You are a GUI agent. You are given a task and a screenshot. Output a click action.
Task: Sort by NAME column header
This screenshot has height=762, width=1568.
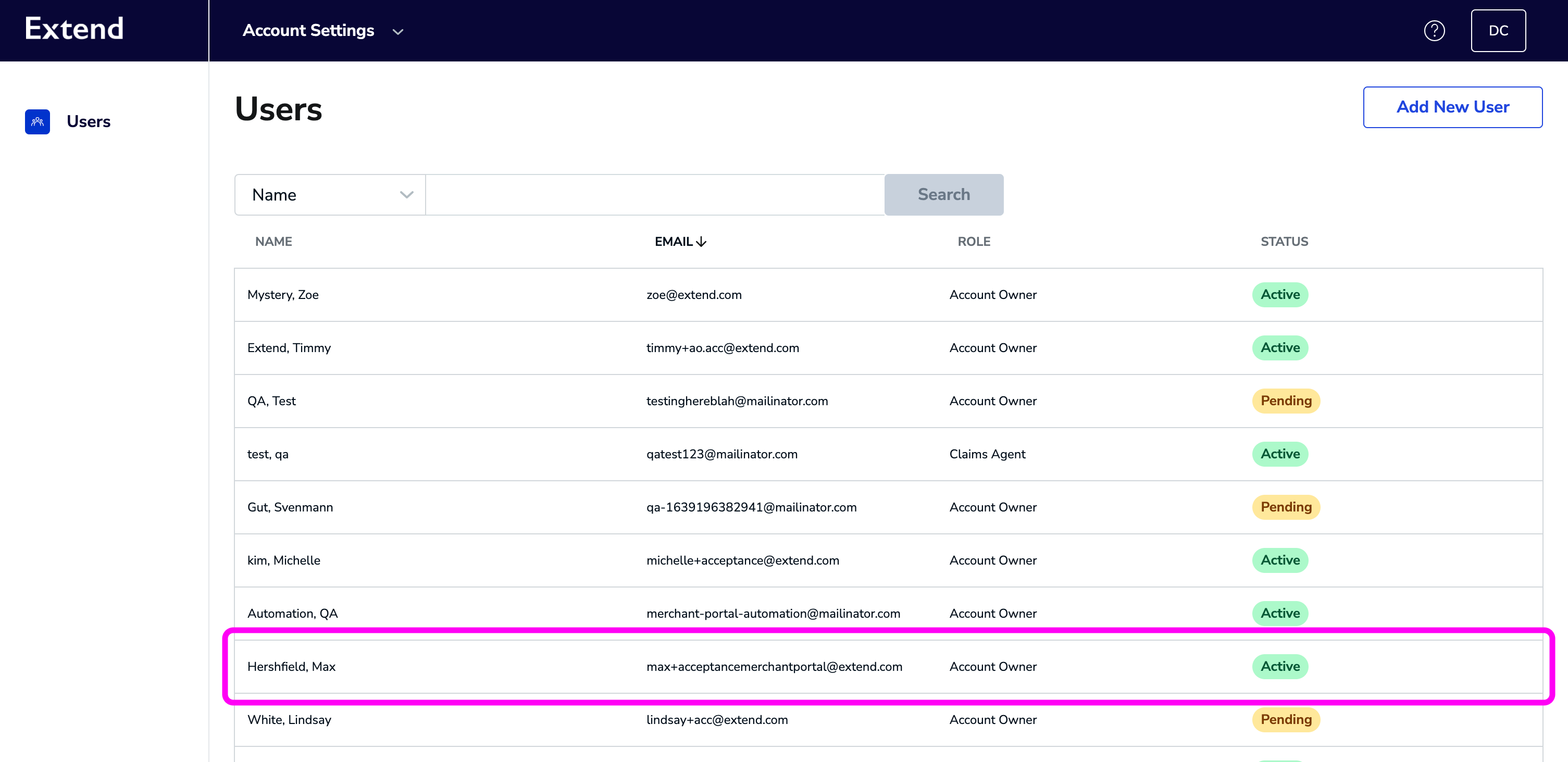coord(273,242)
